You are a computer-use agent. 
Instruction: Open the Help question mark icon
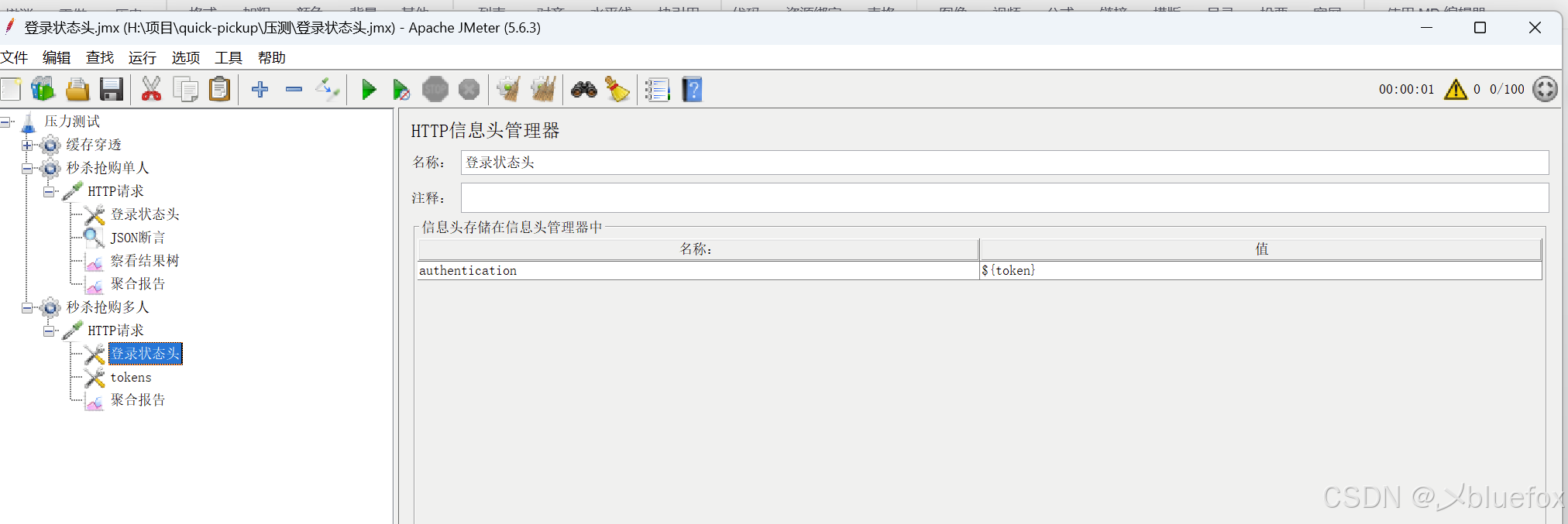(692, 90)
